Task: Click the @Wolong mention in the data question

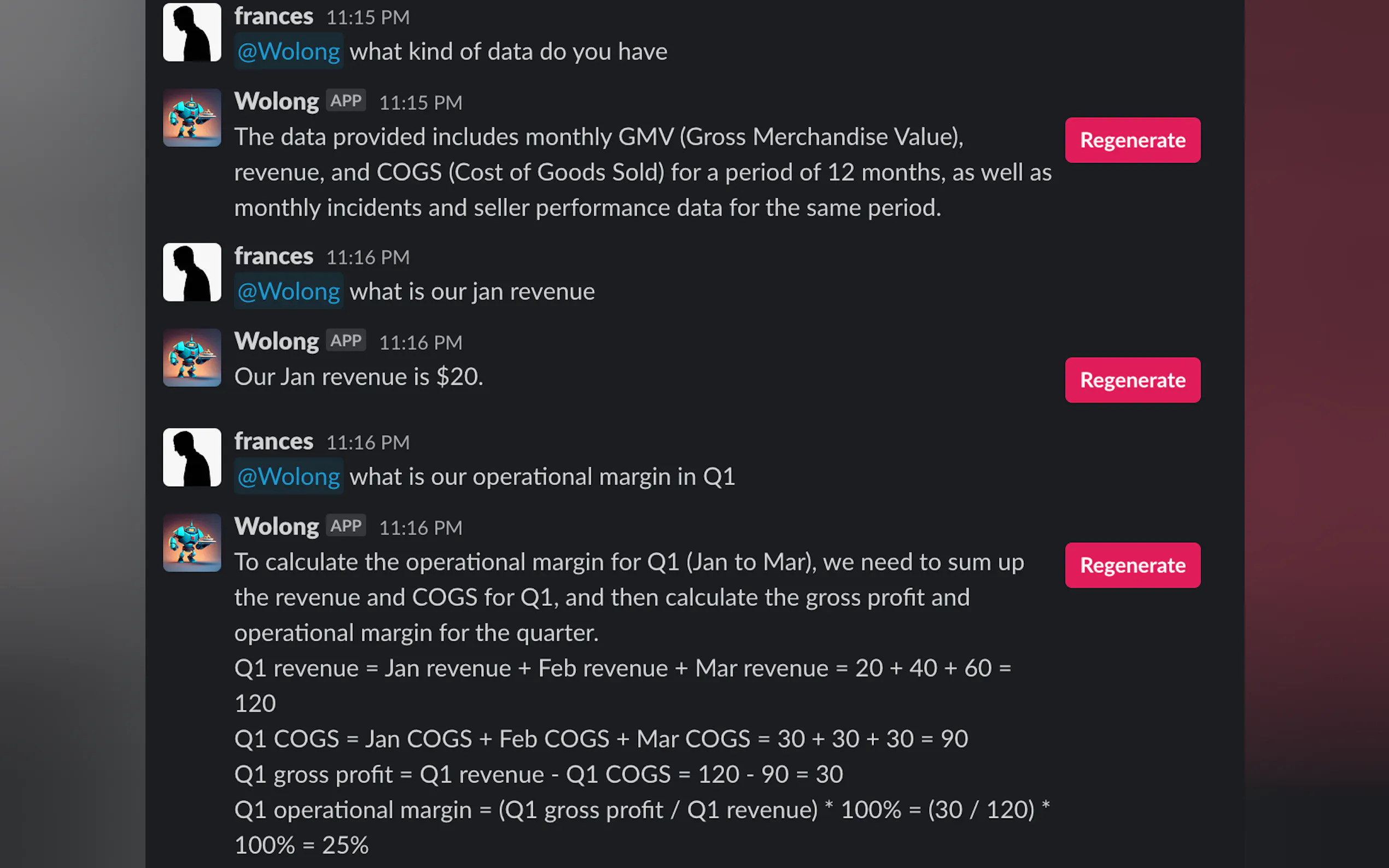Action: click(x=288, y=52)
